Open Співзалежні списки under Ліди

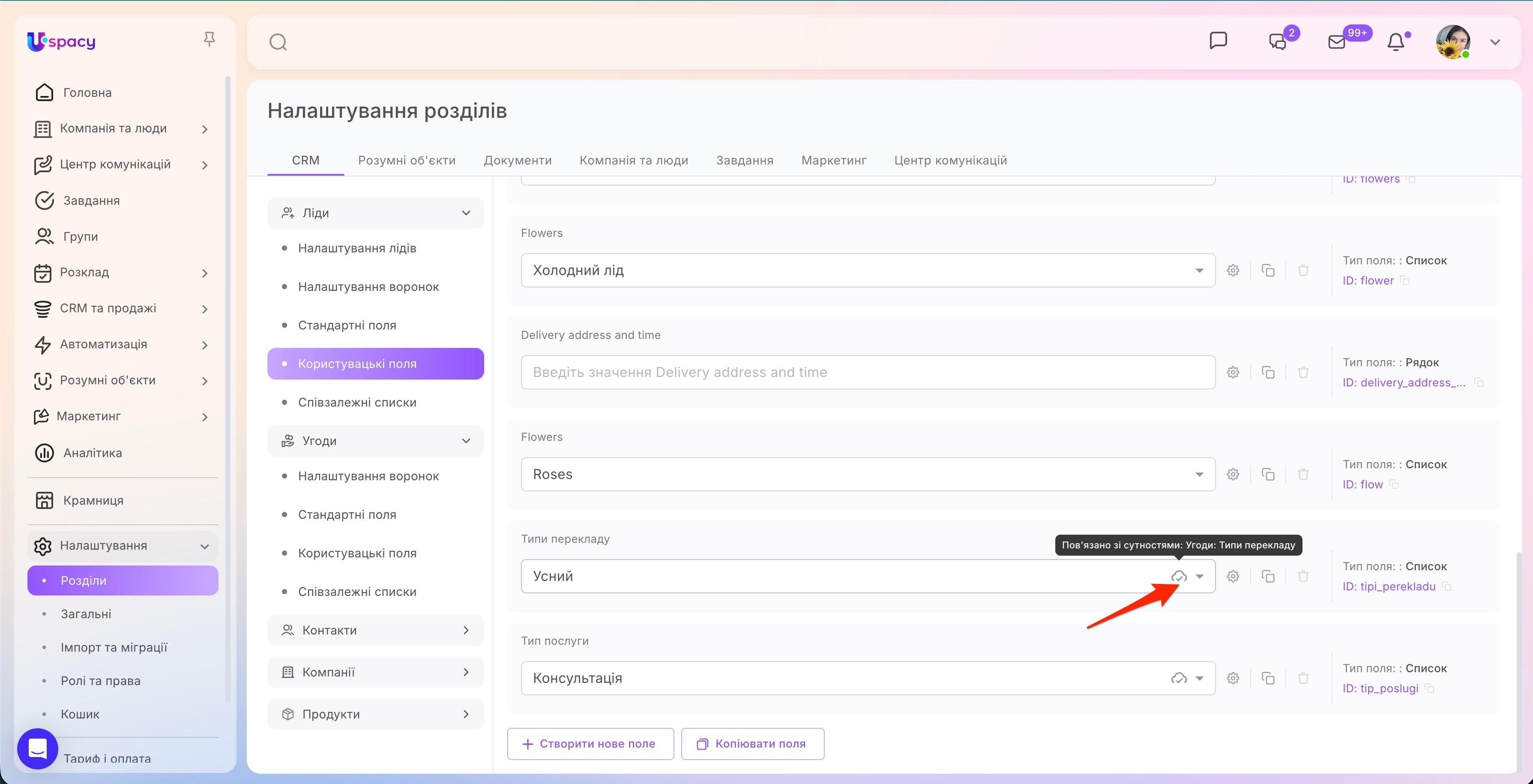[357, 402]
